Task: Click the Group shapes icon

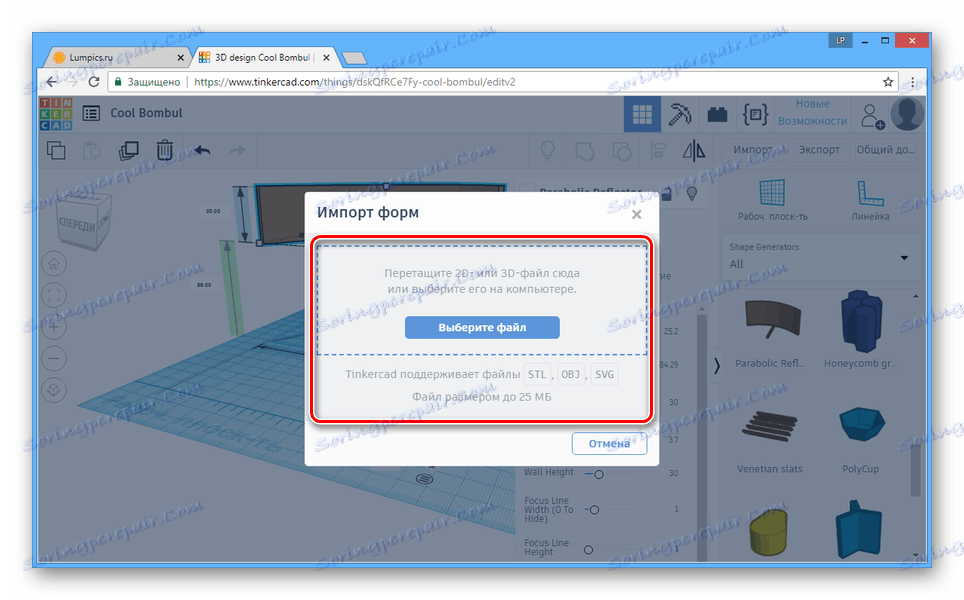Action: point(585,151)
